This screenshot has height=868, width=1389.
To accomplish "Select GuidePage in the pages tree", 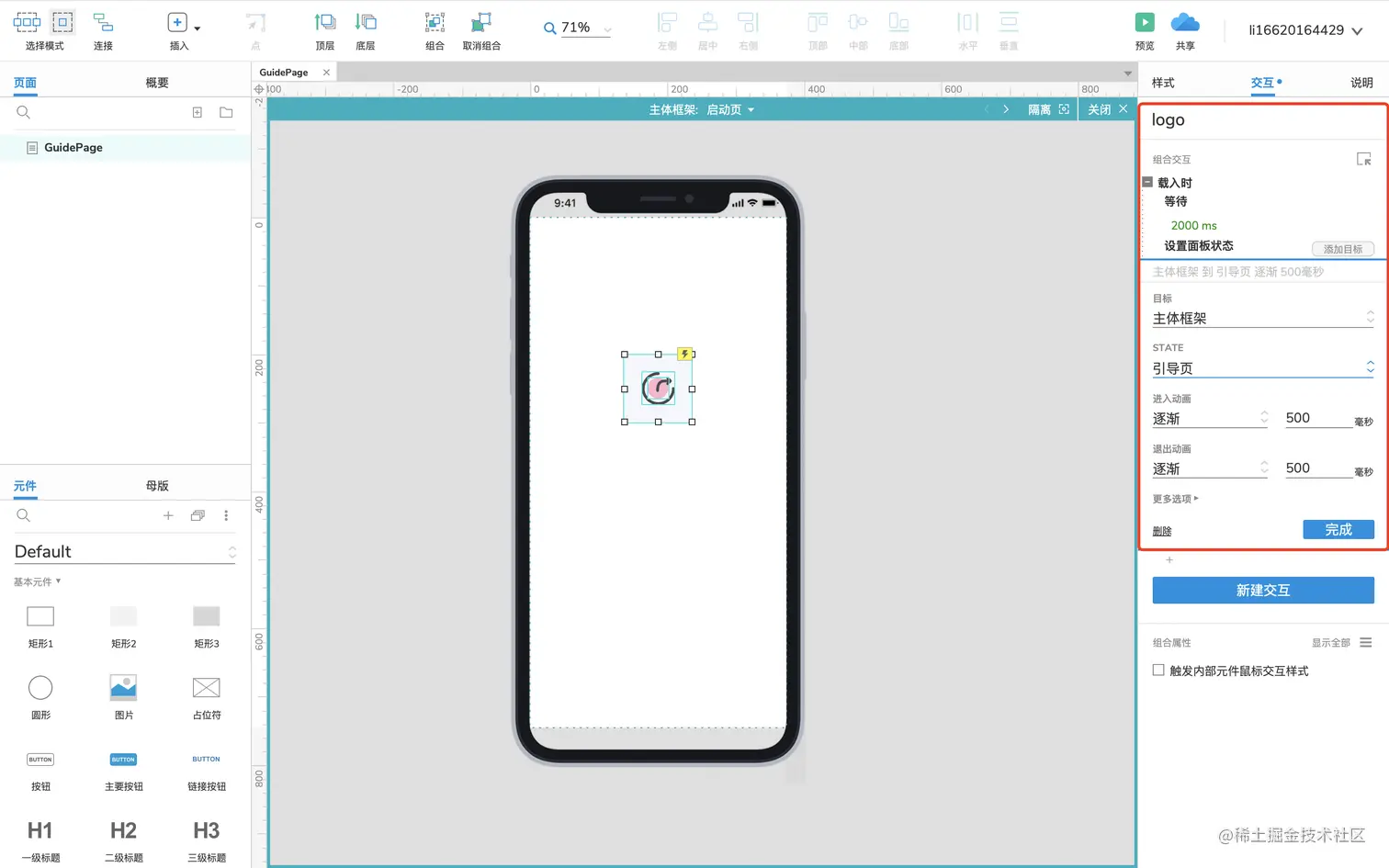I will pyautogui.click(x=73, y=147).
